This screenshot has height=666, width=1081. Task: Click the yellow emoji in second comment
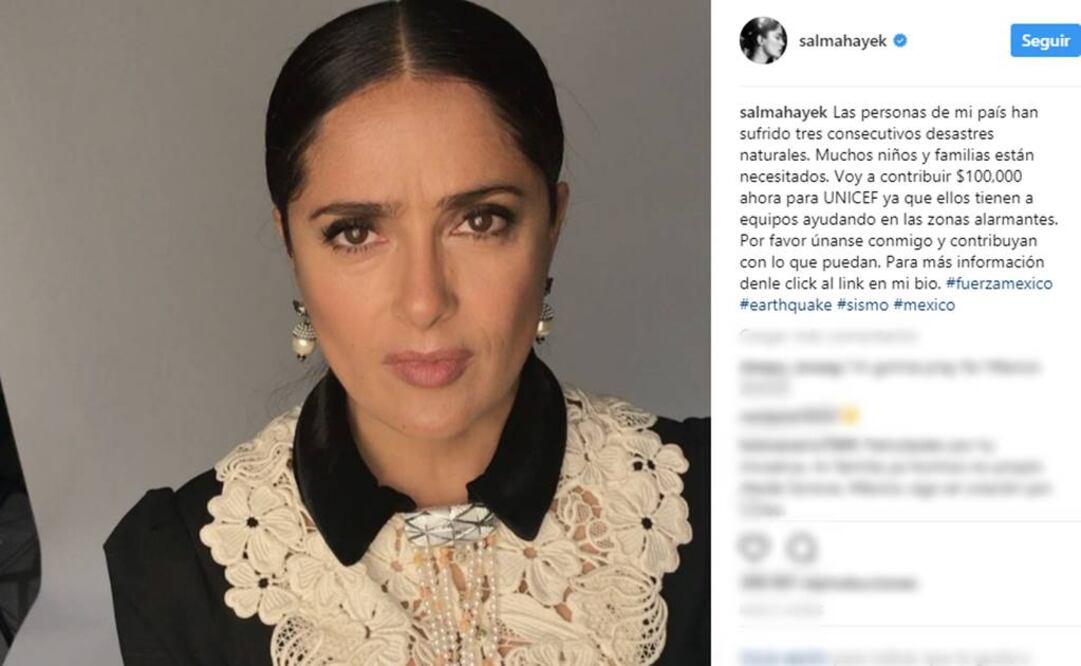[850, 416]
